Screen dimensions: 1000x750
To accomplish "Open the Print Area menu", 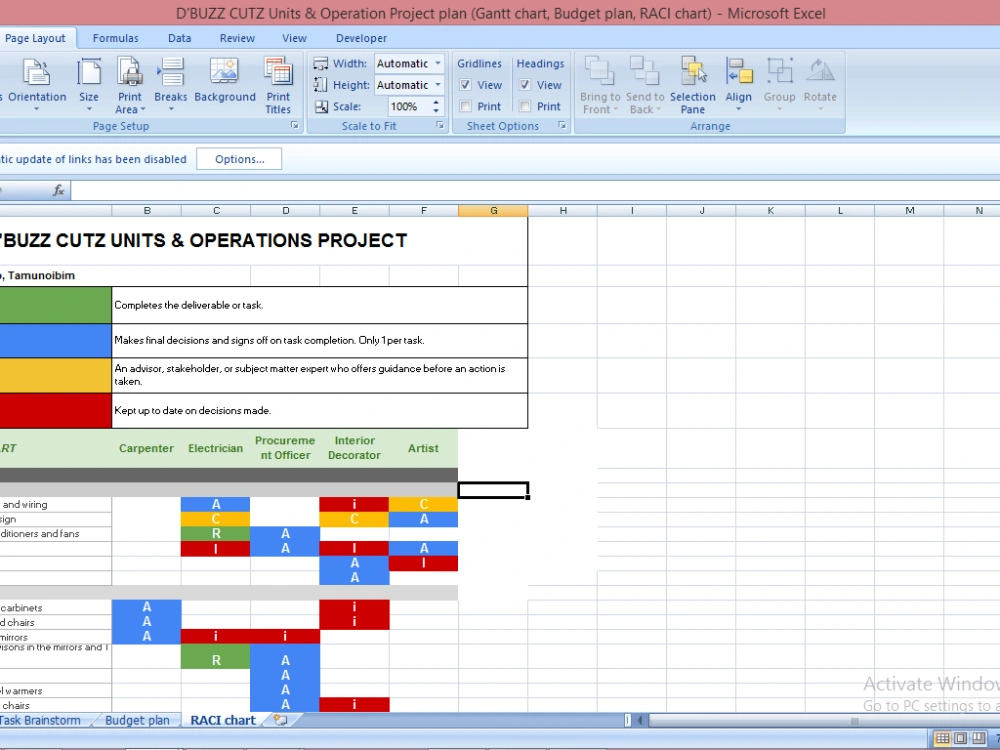I will tap(129, 85).
